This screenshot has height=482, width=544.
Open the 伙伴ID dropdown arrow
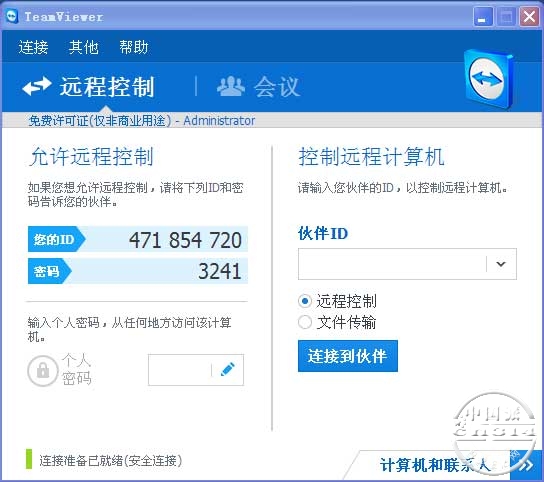(501, 264)
